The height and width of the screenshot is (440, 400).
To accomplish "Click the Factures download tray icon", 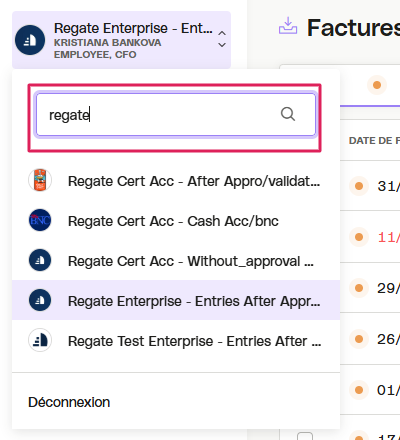I will coord(288,26).
